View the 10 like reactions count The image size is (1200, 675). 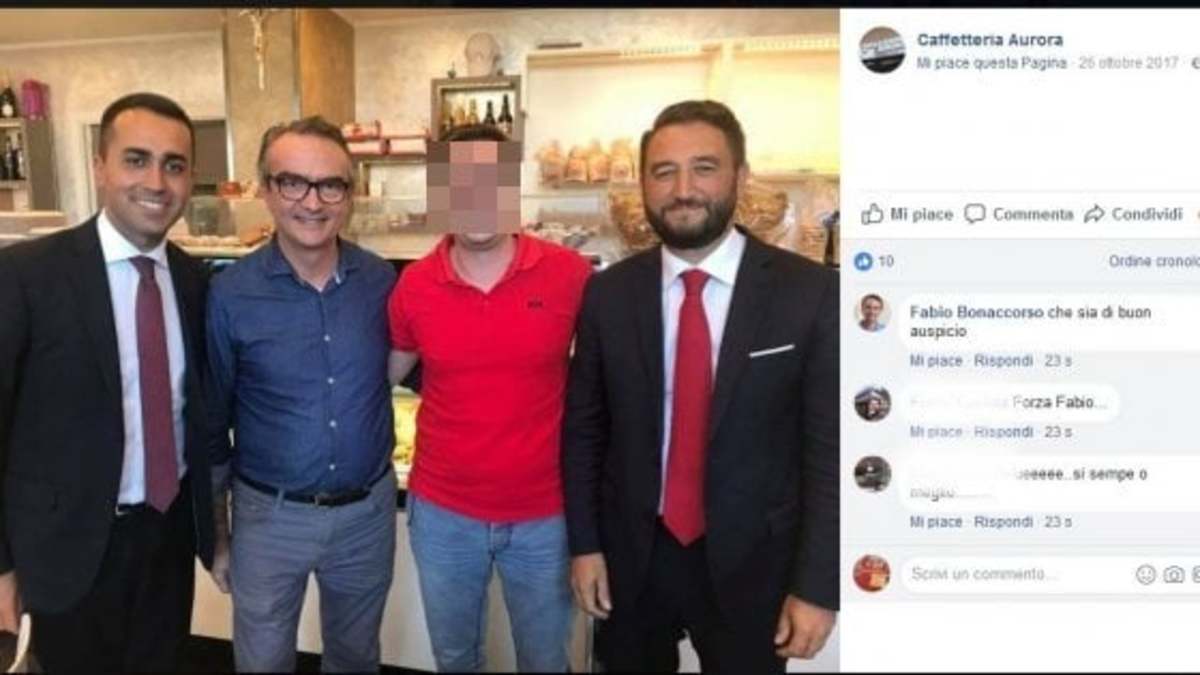[874, 262]
